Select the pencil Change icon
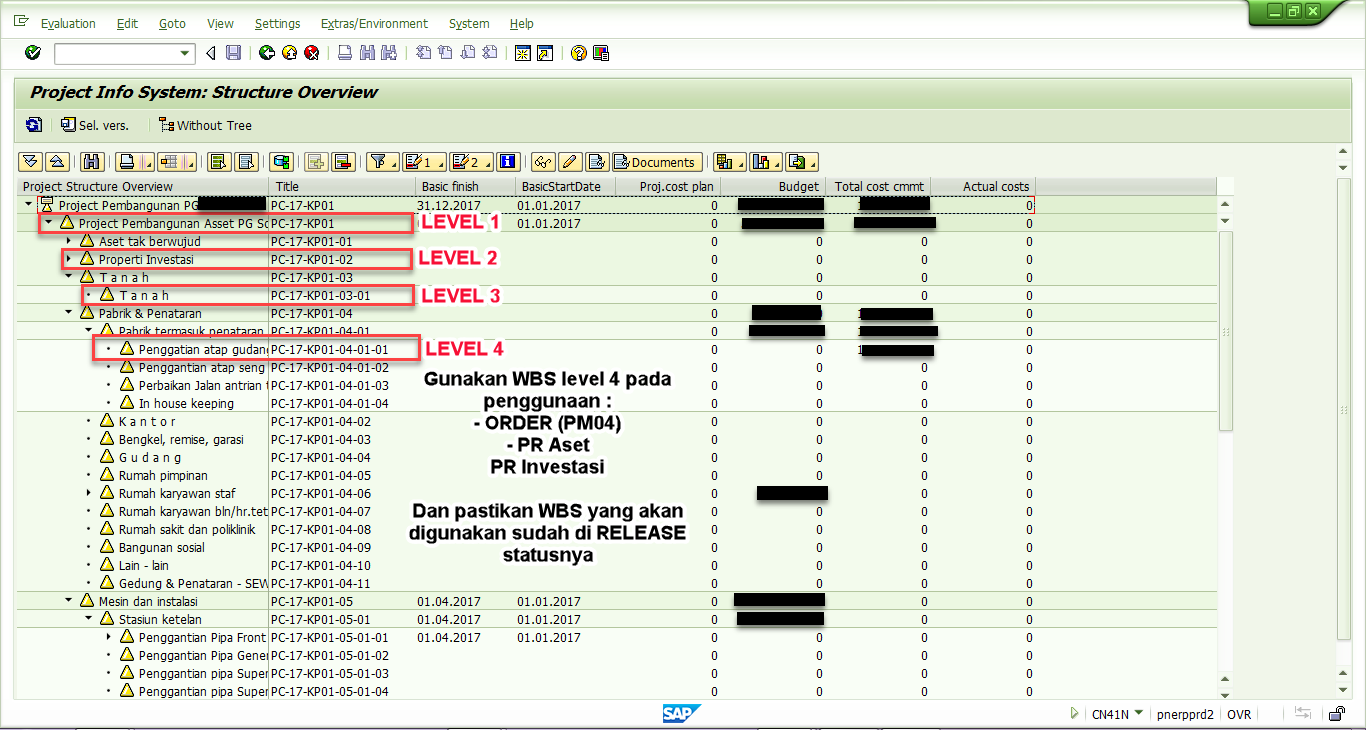The height and width of the screenshot is (730, 1366). coord(570,161)
